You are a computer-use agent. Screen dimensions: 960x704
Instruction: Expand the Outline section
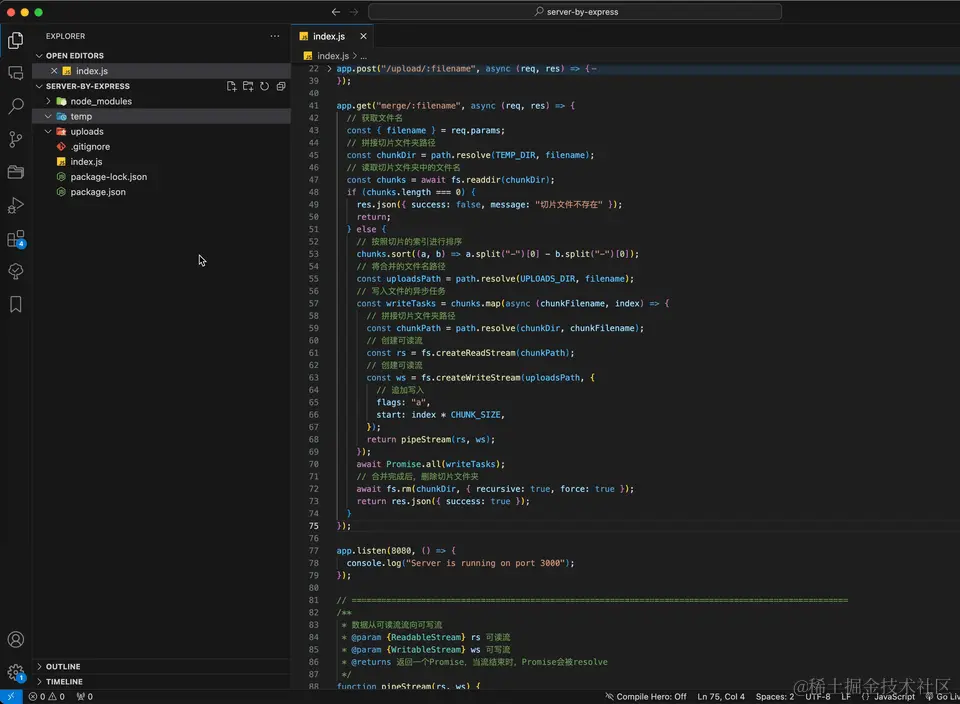pos(63,667)
